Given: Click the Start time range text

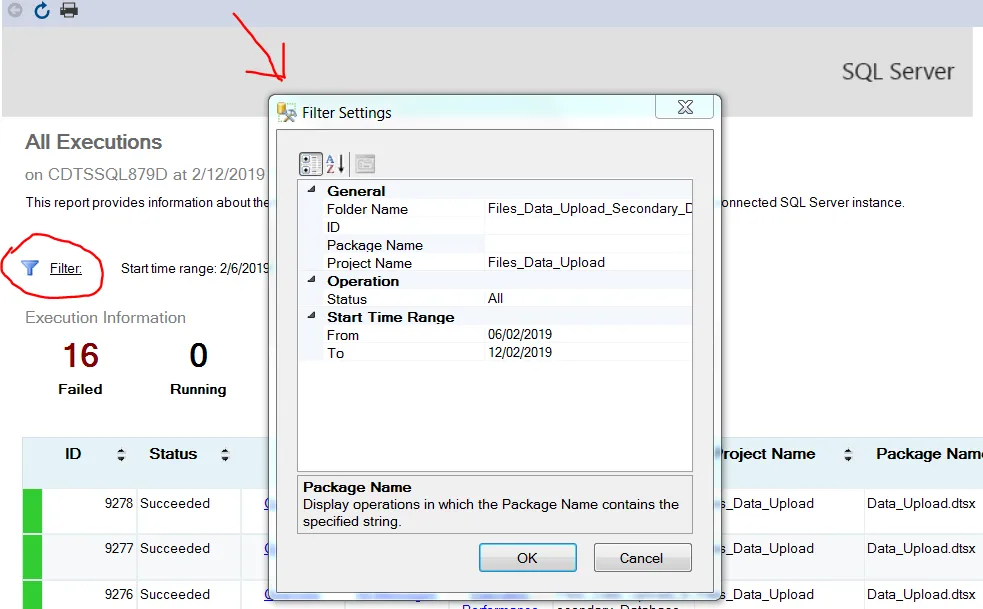Looking at the screenshot, I should point(194,268).
